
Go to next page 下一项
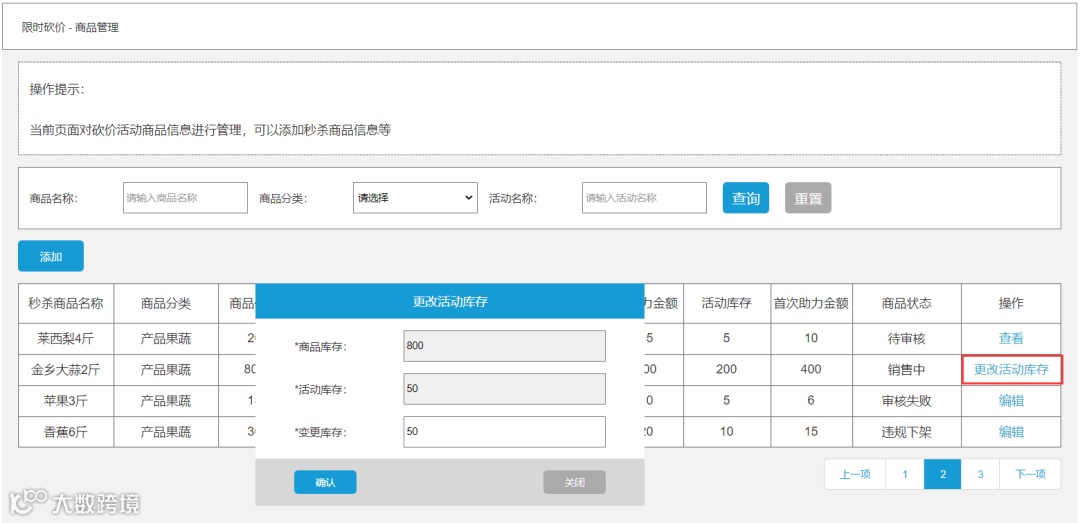point(1030,474)
